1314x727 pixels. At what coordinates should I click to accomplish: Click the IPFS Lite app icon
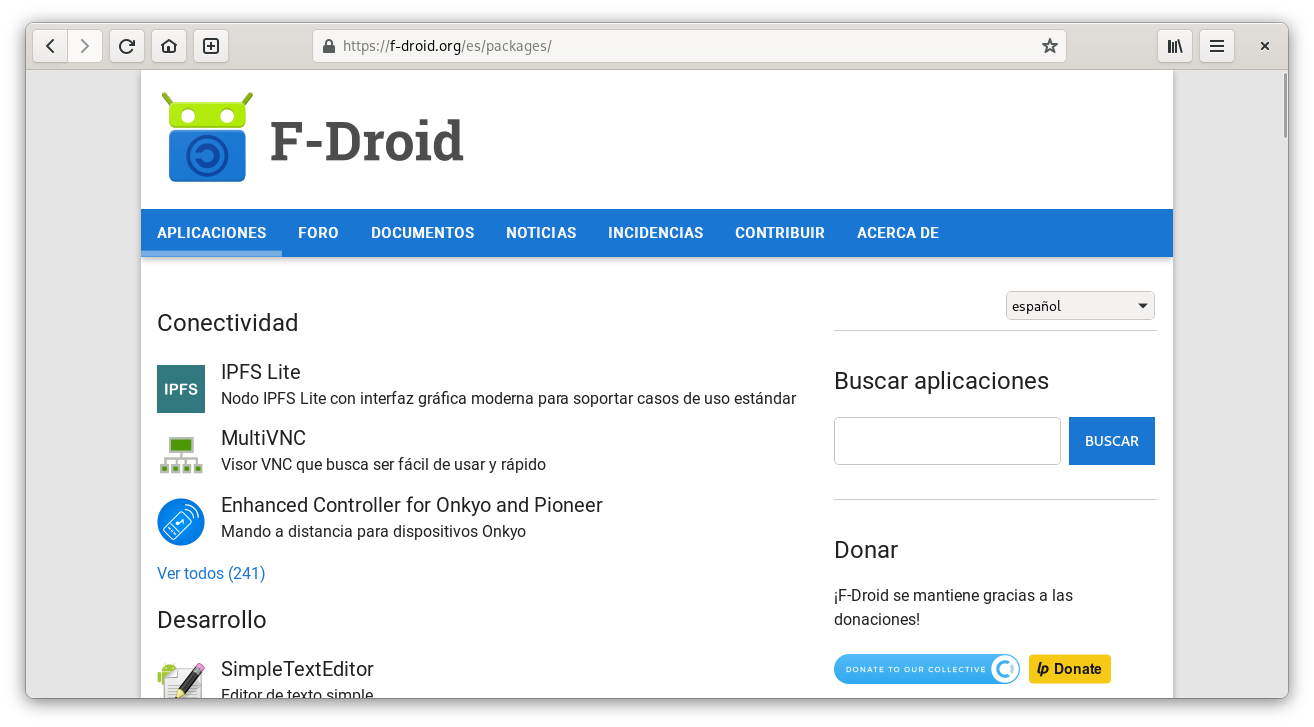(x=181, y=389)
